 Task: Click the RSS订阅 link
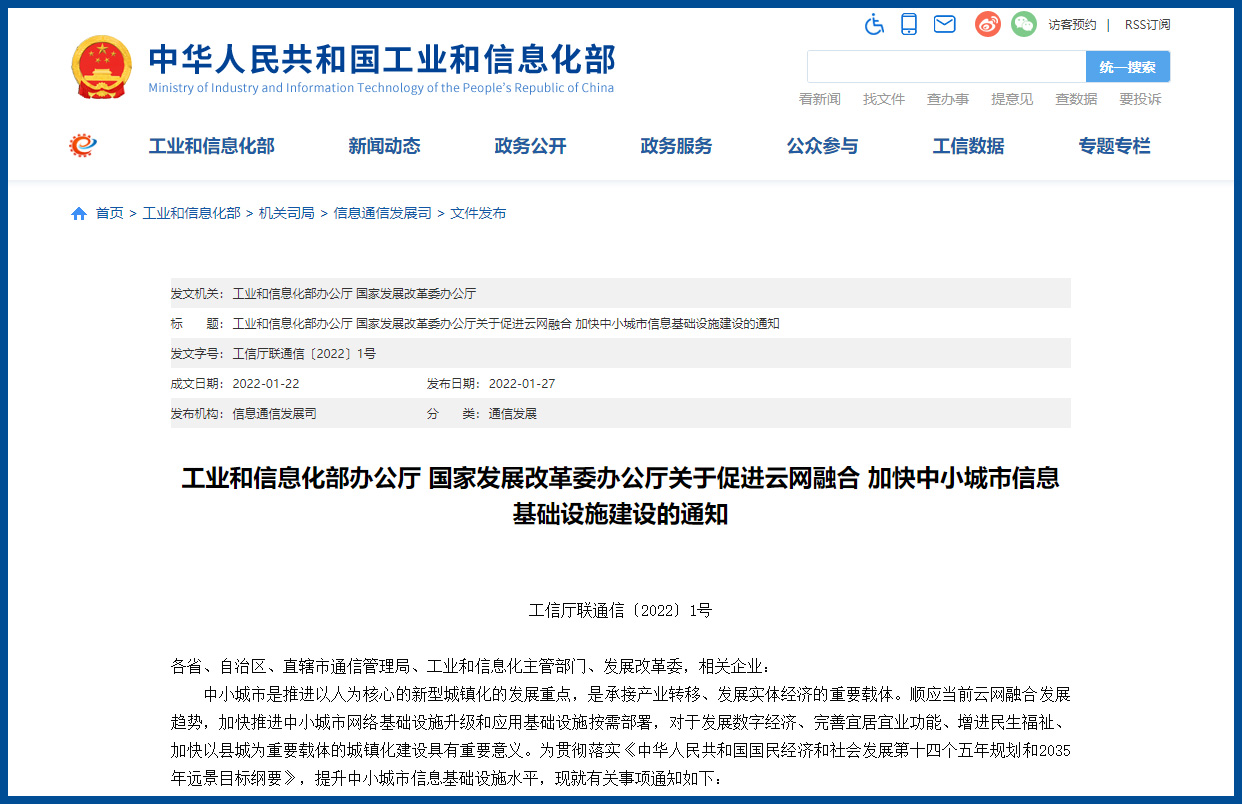point(1147,25)
